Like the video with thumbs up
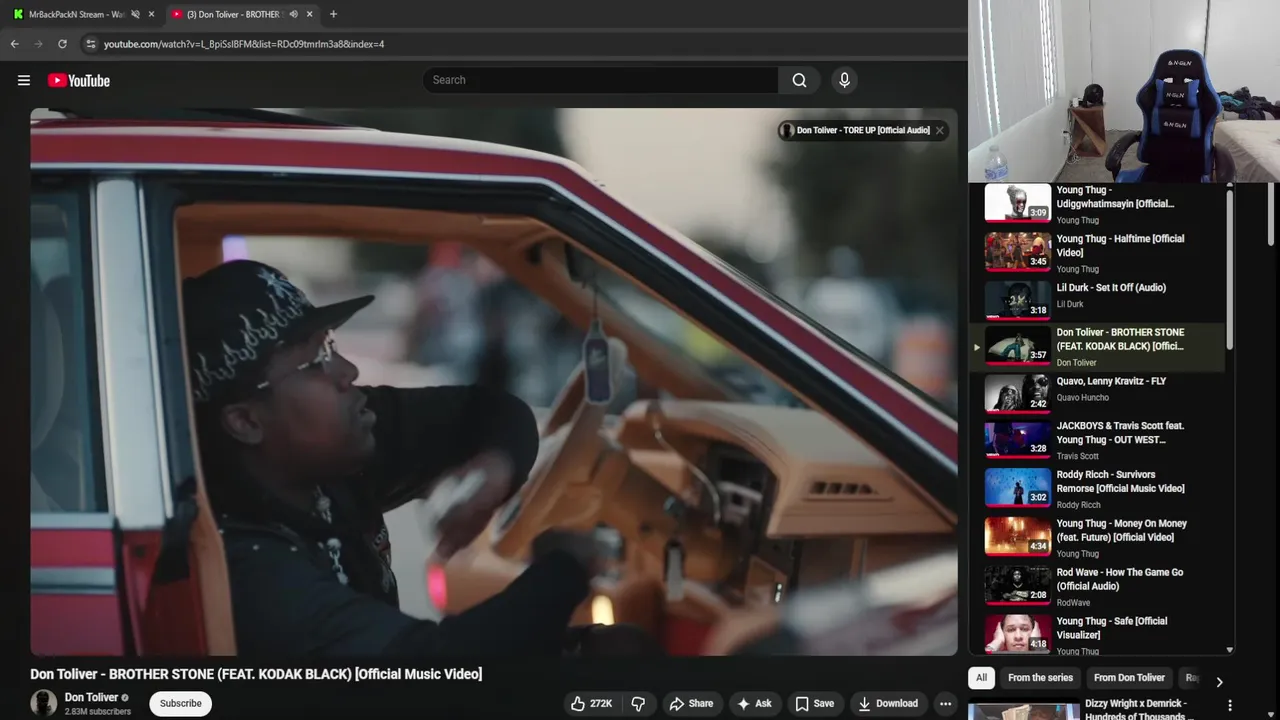The width and height of the screenshot is (1280, 720). pos(591,704)
